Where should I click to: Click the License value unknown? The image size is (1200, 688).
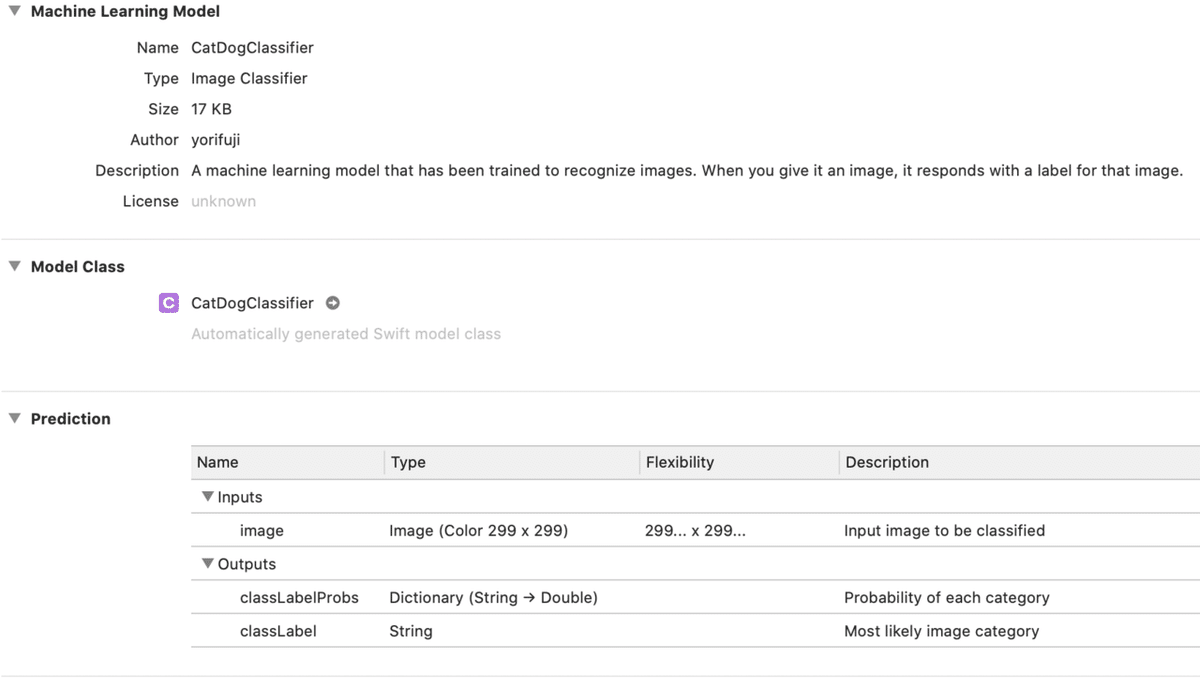223,201
